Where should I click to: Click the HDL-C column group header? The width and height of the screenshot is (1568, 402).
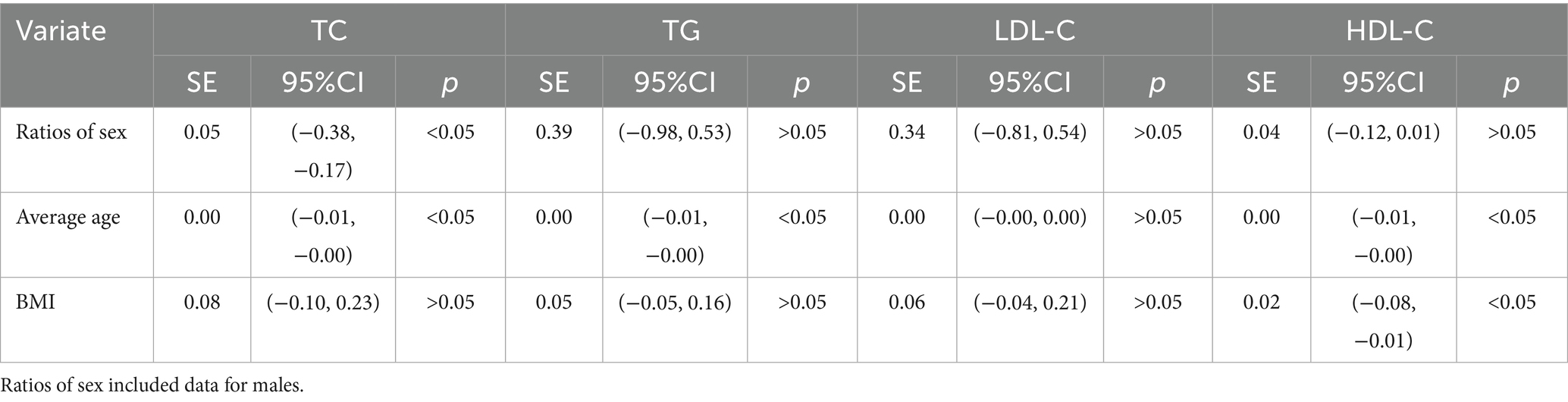pos(1389,30)
